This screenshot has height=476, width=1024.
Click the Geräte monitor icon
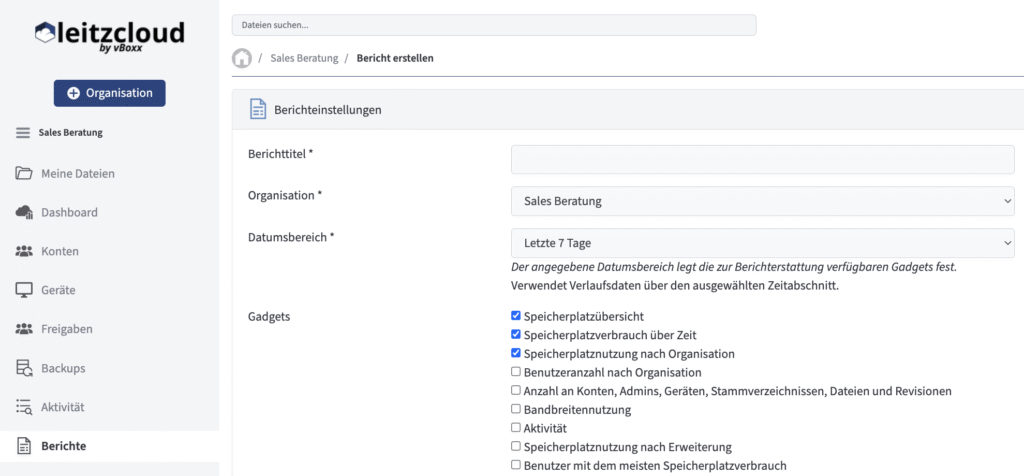tap(24, 290)
